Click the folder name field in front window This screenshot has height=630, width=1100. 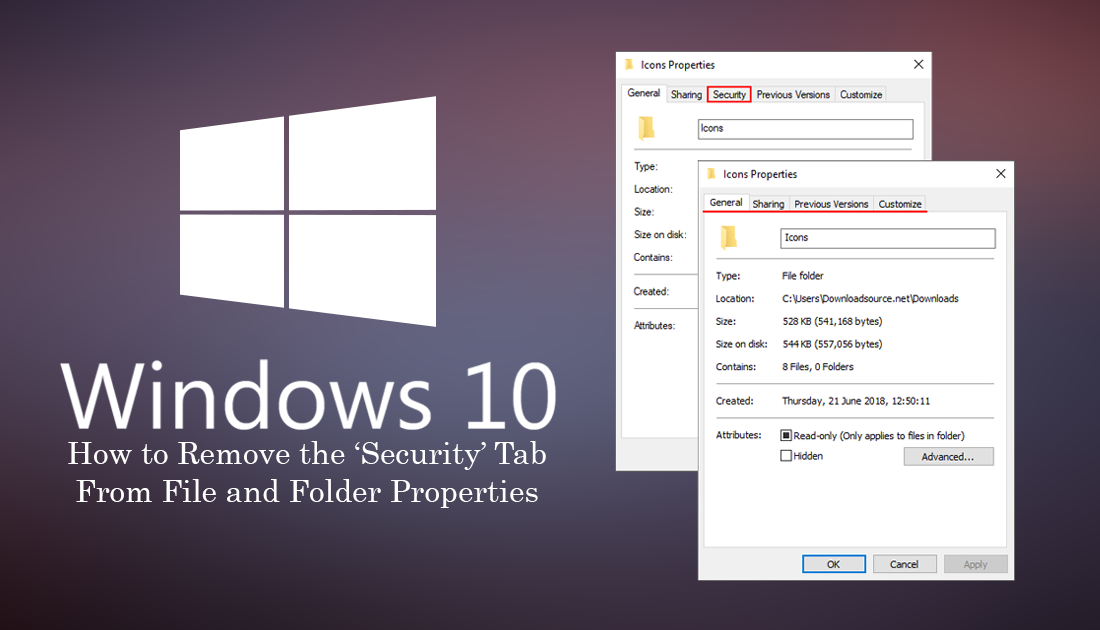887,238
